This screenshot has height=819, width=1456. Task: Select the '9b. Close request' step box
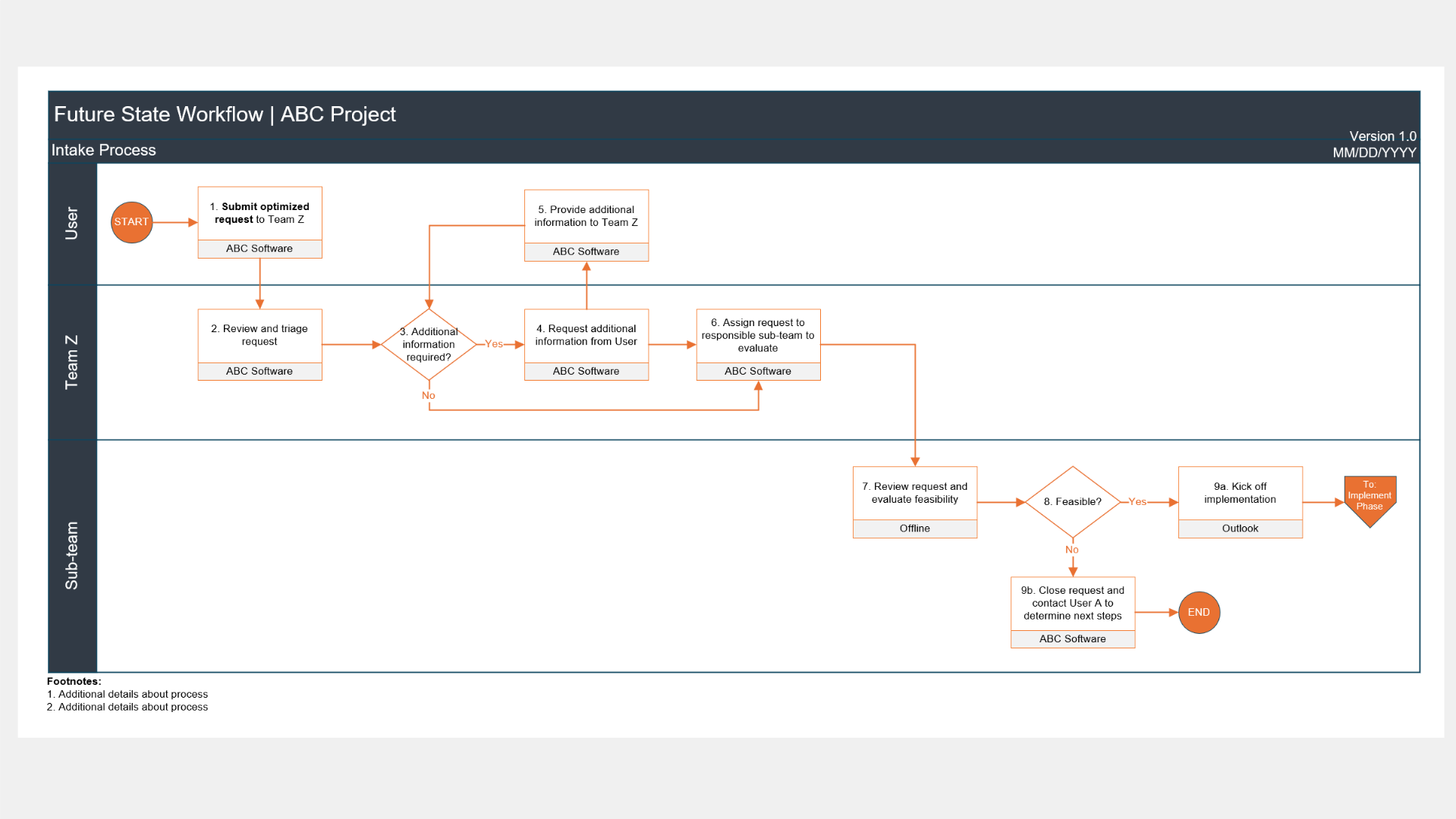coord(1072,604)
